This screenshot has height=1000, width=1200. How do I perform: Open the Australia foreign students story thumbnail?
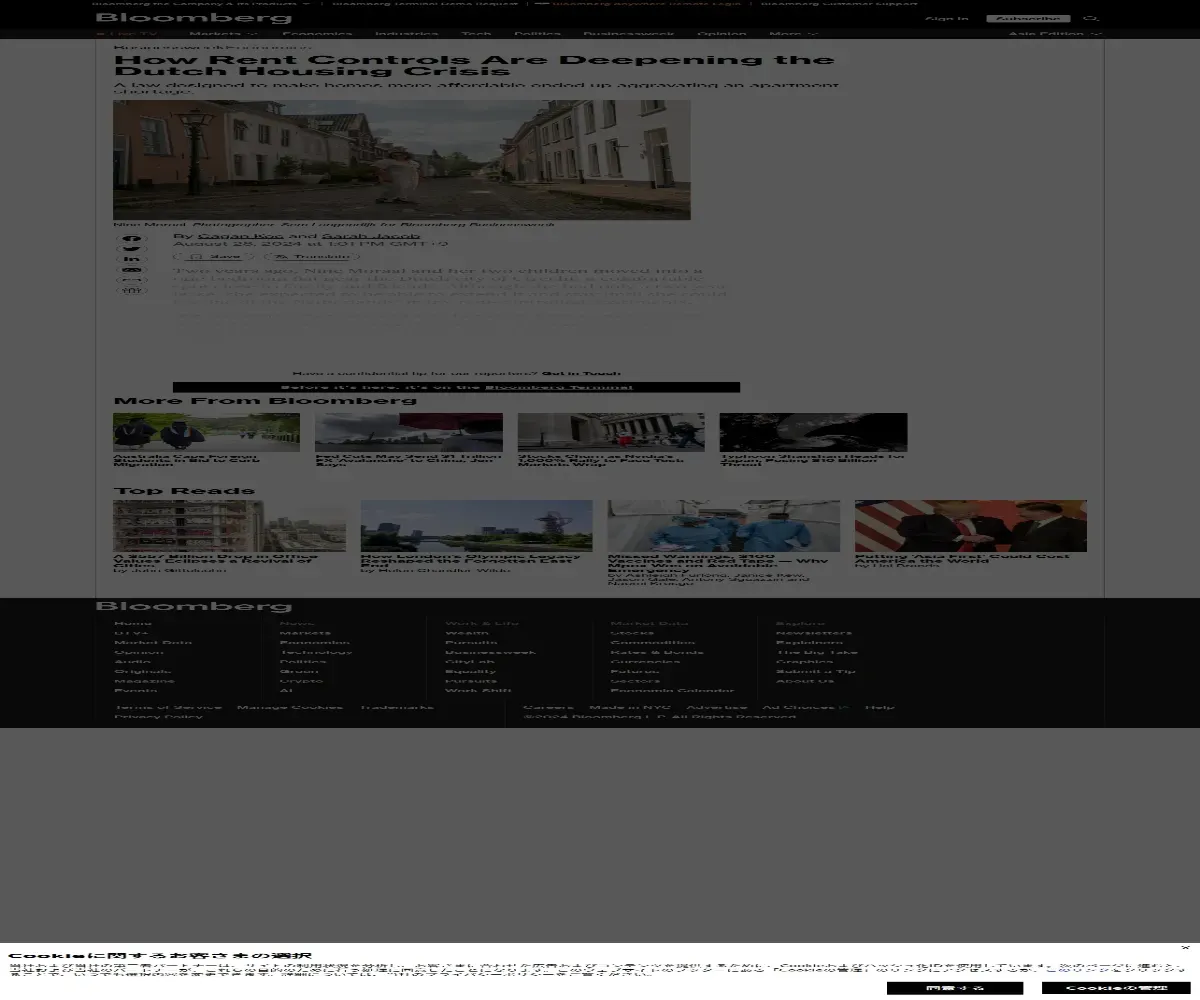206,432
